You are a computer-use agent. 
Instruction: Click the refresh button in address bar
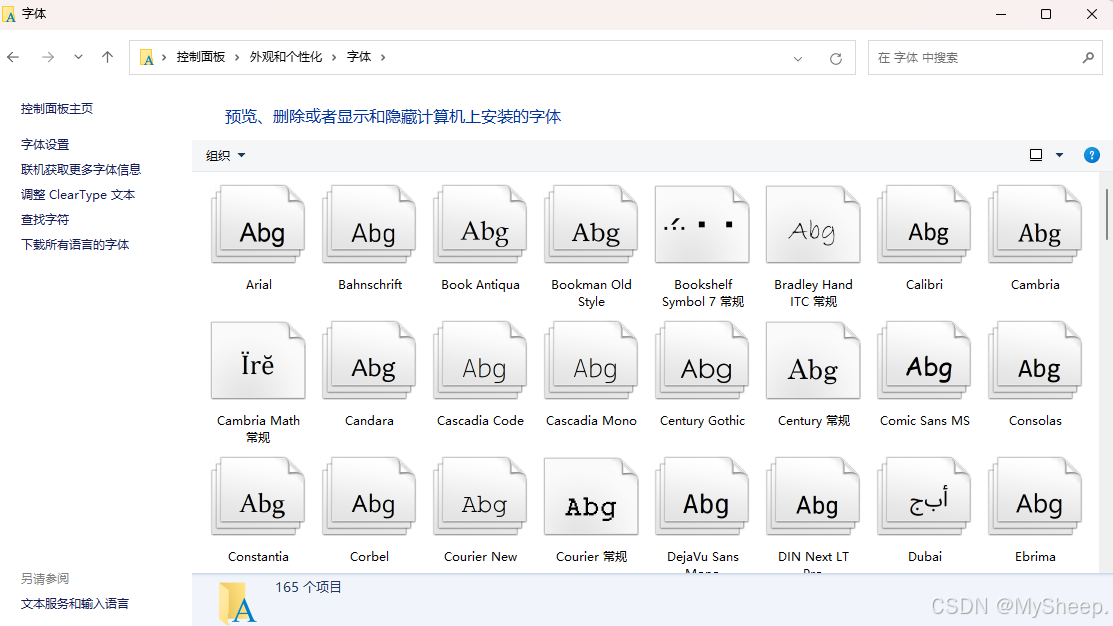coord(835,58)
